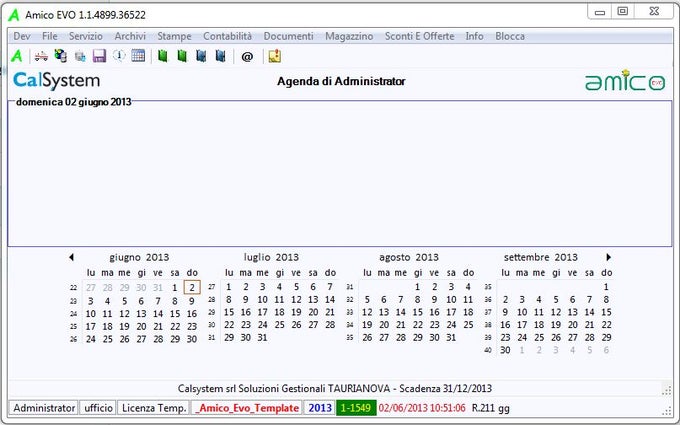Click the agosto 2013 month header
This screenshot has width=680, height=425.
click(x=409, y=257)
